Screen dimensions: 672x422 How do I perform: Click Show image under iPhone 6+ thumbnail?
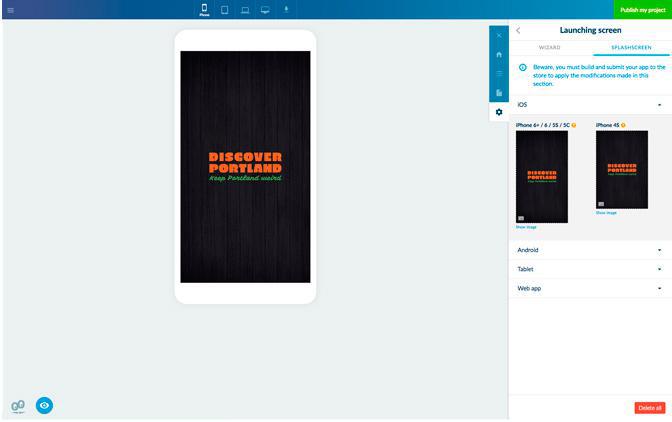(x=526, y=227)
